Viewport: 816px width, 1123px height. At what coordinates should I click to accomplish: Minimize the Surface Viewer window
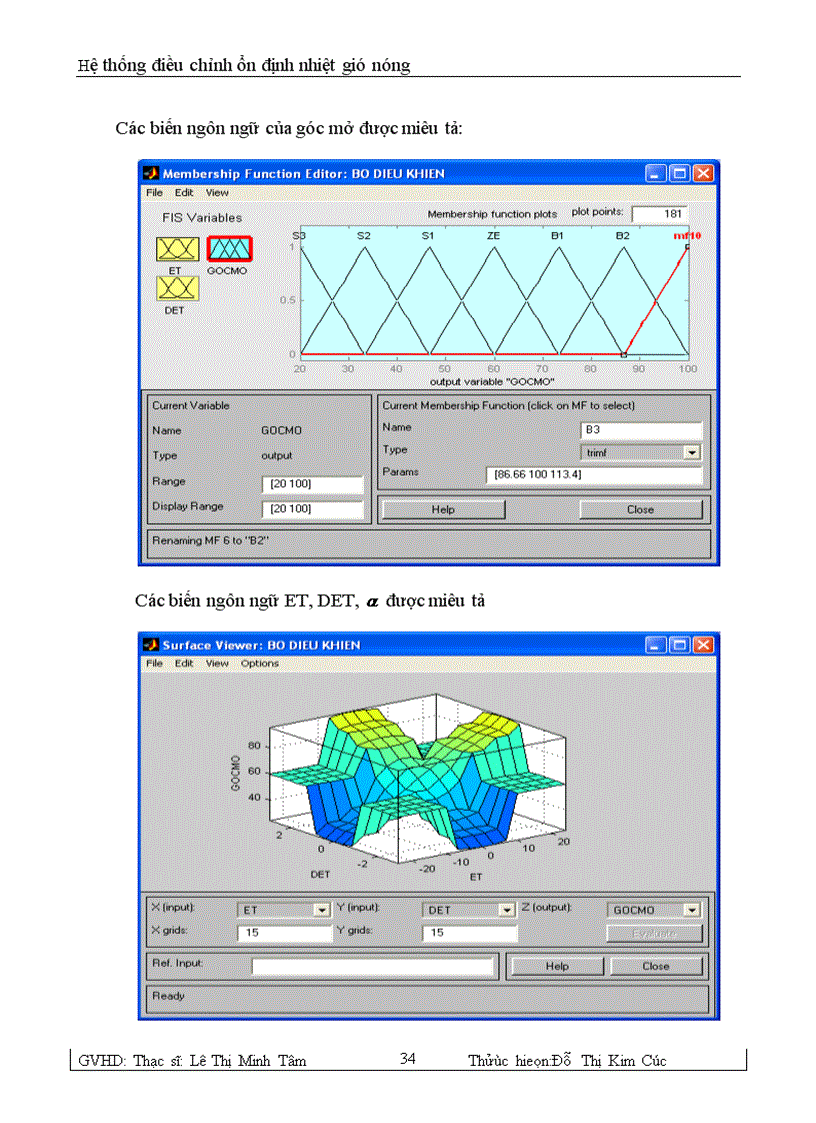click(x=656, y=645)
